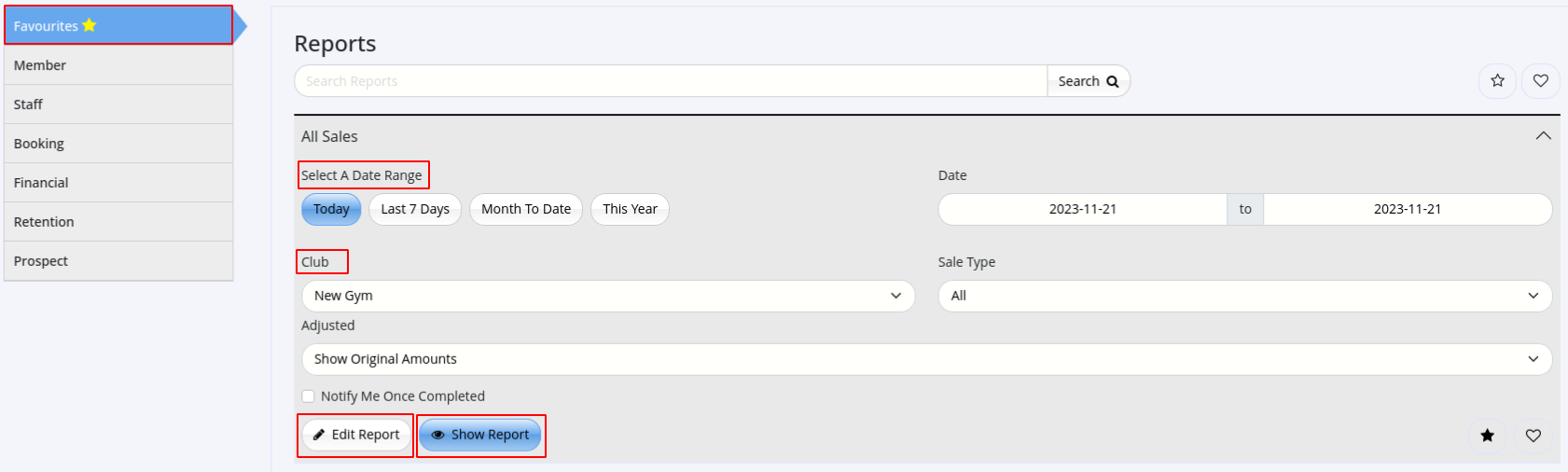Click the Search Reports input field
The height and width of the screenshot is (472, 1568).
671,81
